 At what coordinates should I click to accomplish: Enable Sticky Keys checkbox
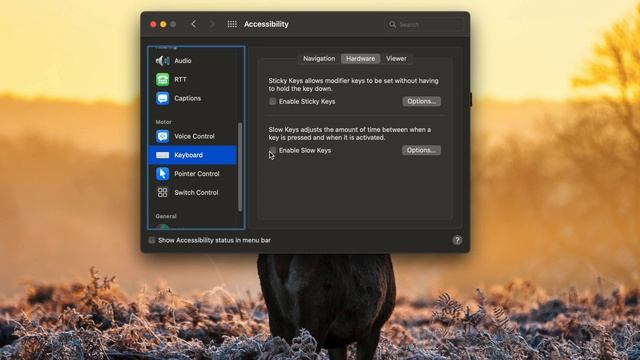(273, 101)
